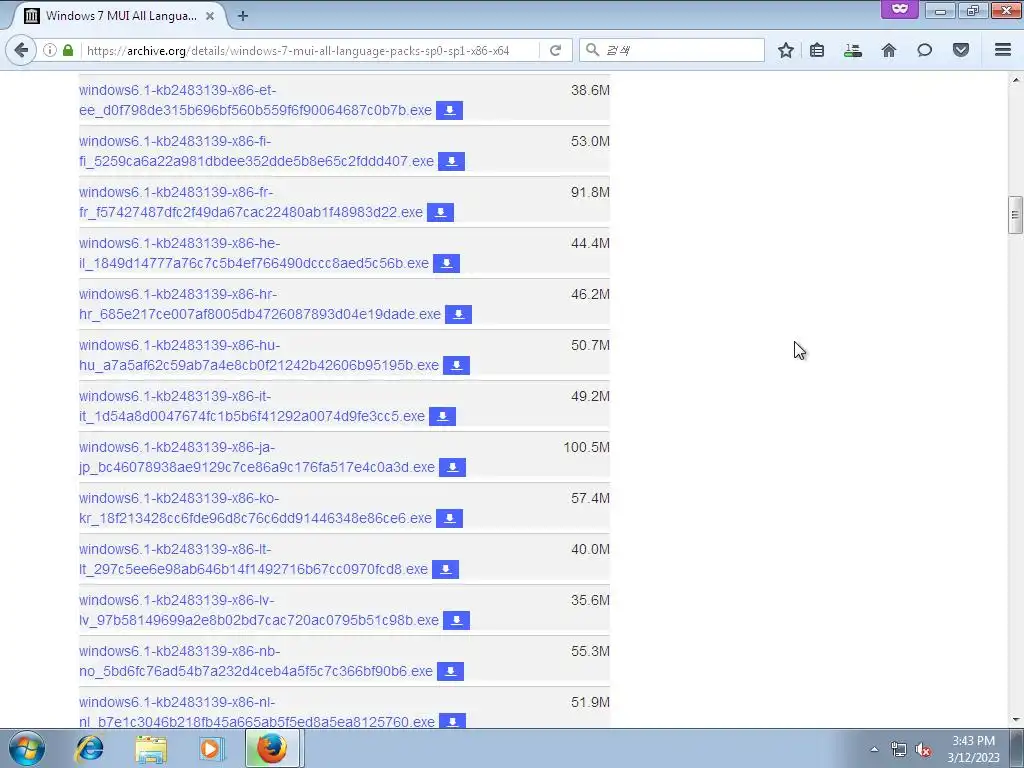Open the x86-fr-fr exe file link
Viewport: 1024px width, 768px height.
251,202
